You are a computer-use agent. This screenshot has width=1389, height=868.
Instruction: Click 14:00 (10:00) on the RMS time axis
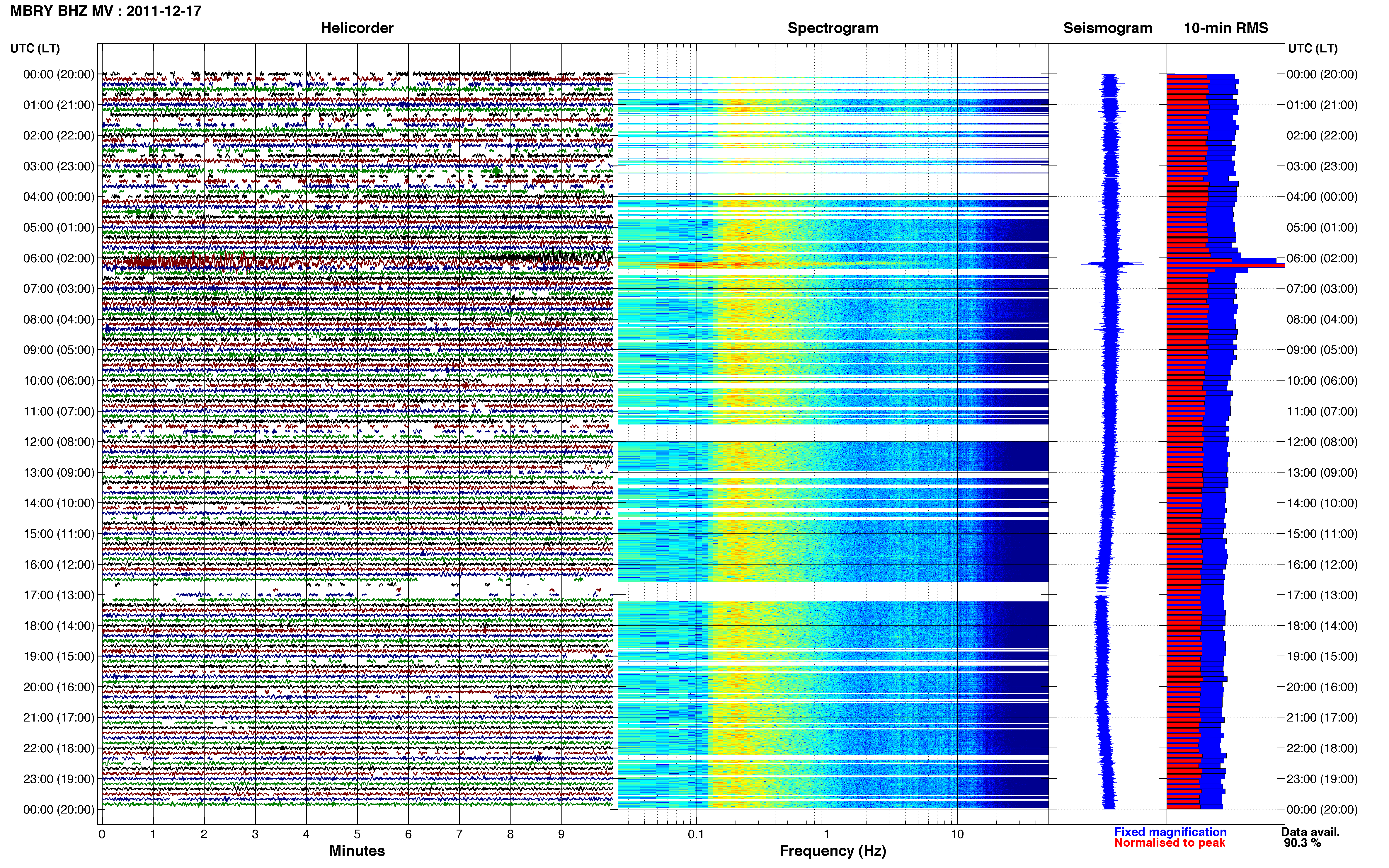point(1322,504)
